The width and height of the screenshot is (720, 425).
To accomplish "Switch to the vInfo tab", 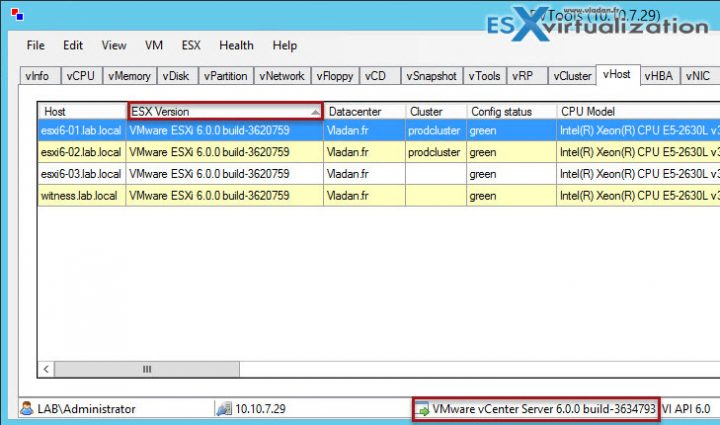I will pyautogui.click(x=40, y=76).
